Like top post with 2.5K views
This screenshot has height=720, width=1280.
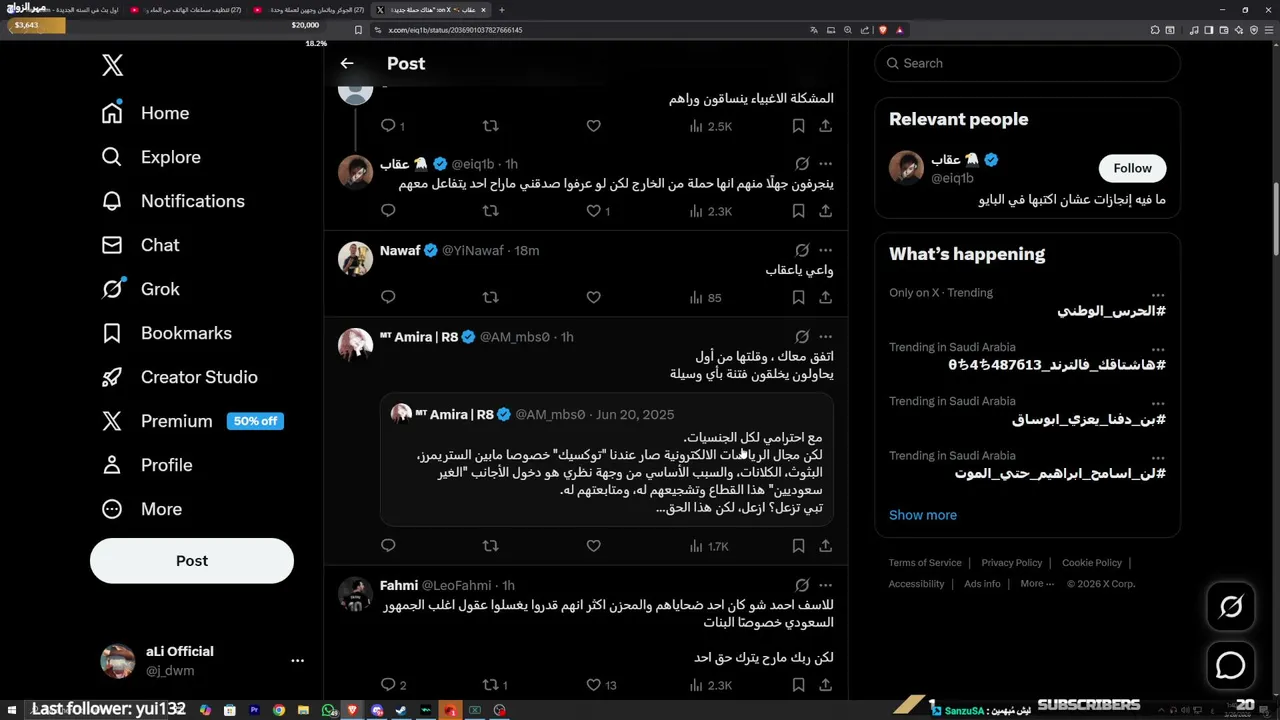click(593, 126)
